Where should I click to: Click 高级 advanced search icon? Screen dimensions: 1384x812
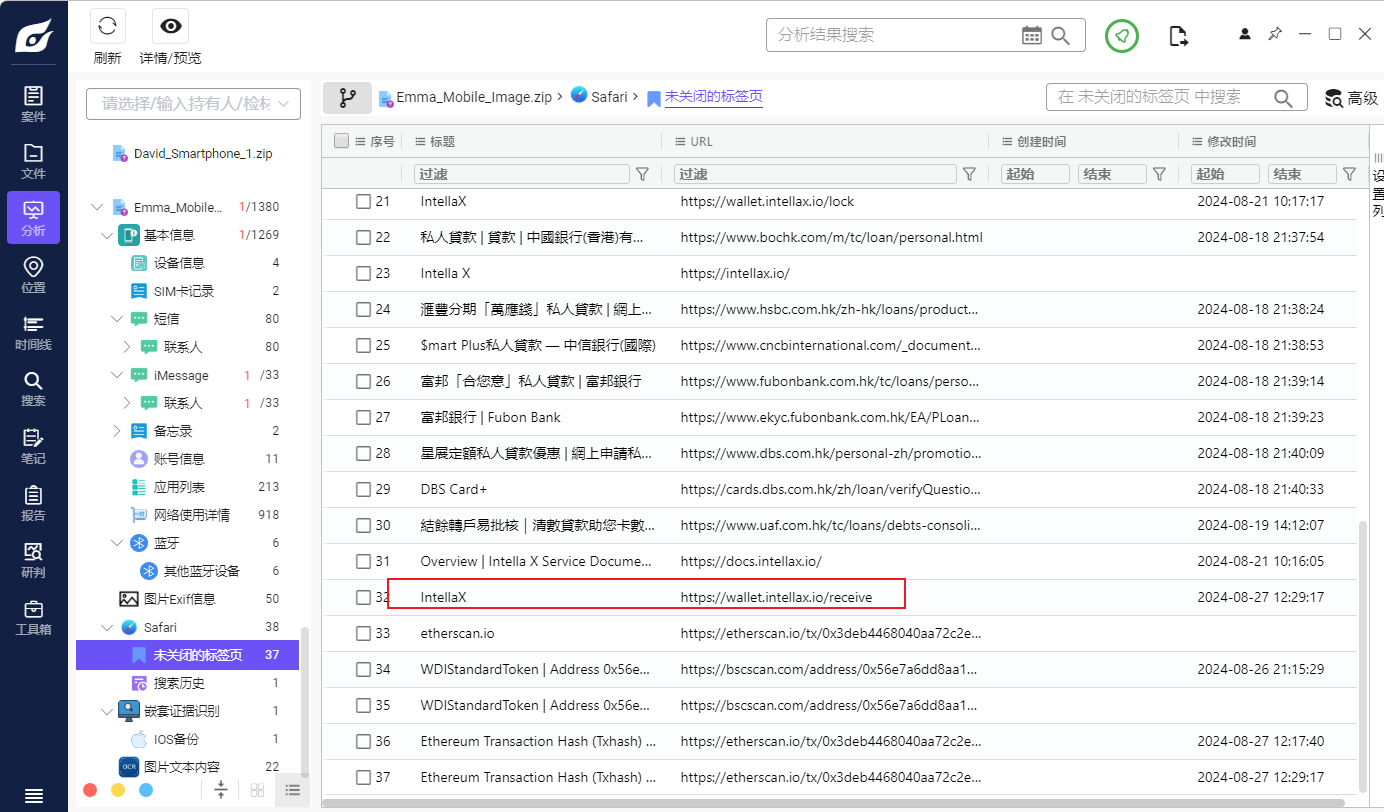pyautogui.click(x=1334, y=98)
